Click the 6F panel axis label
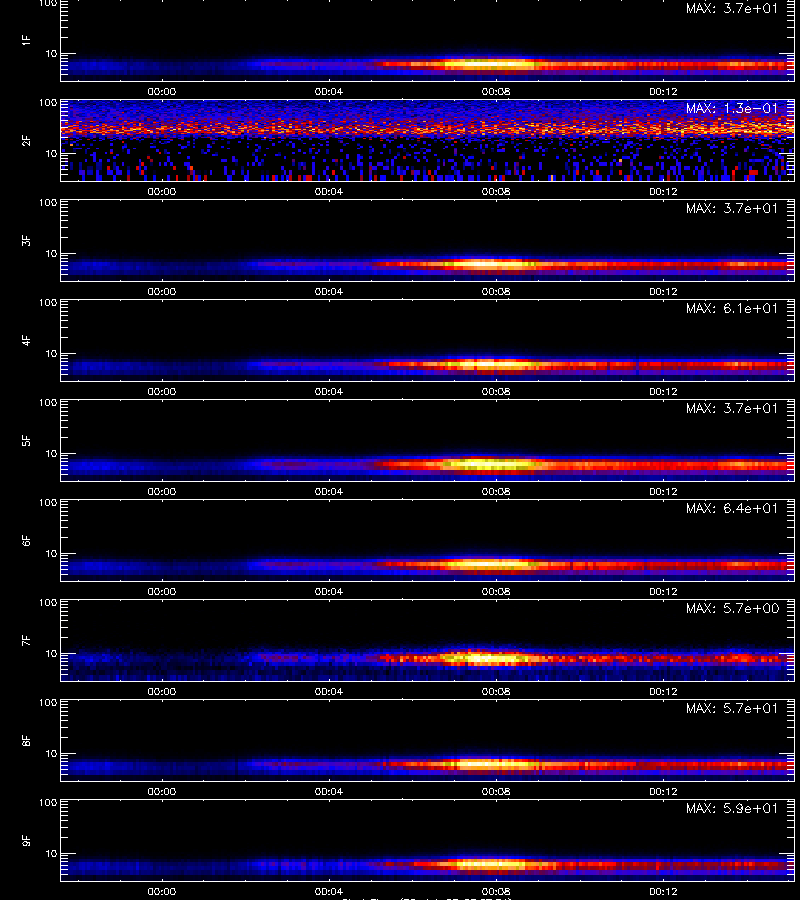 click(26, 540)
